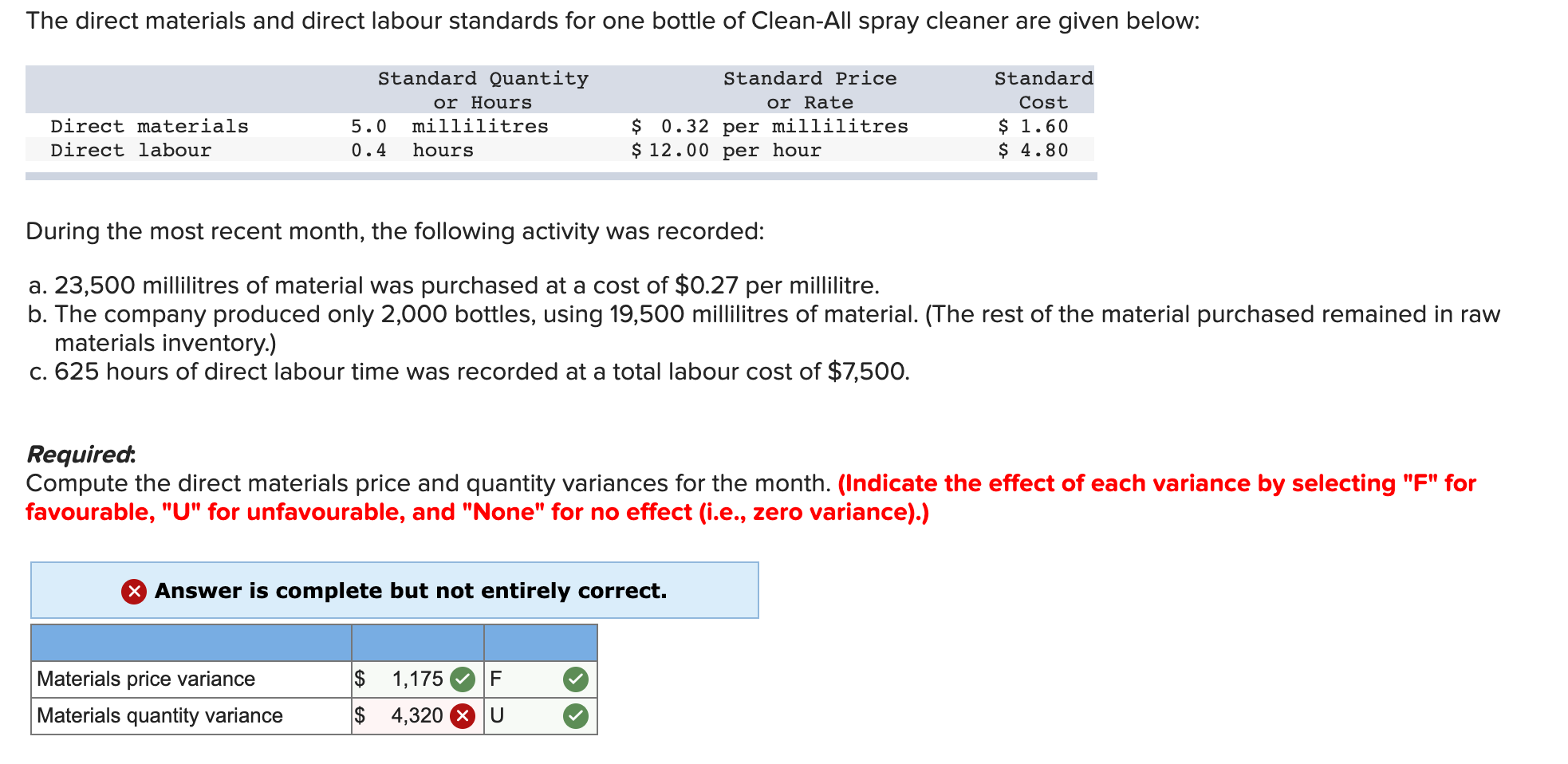Viewport: 1568px width, 764px height.
Task: Click the red X beside 4,320
Action: tap(463, 715)
